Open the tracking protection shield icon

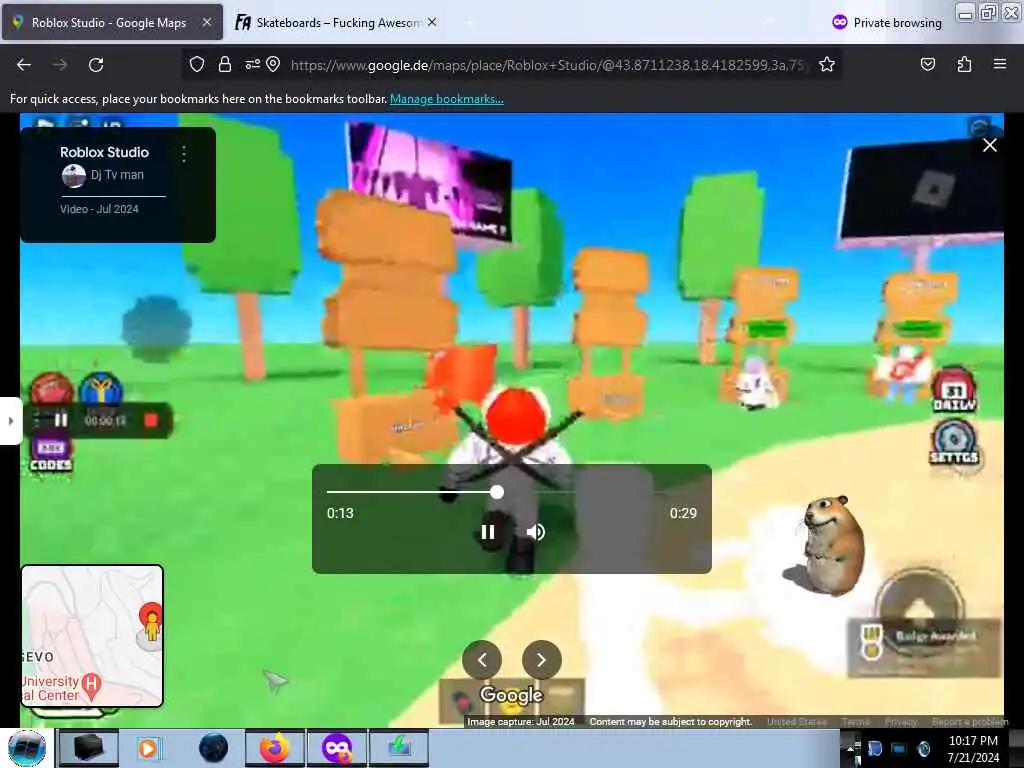197,64
